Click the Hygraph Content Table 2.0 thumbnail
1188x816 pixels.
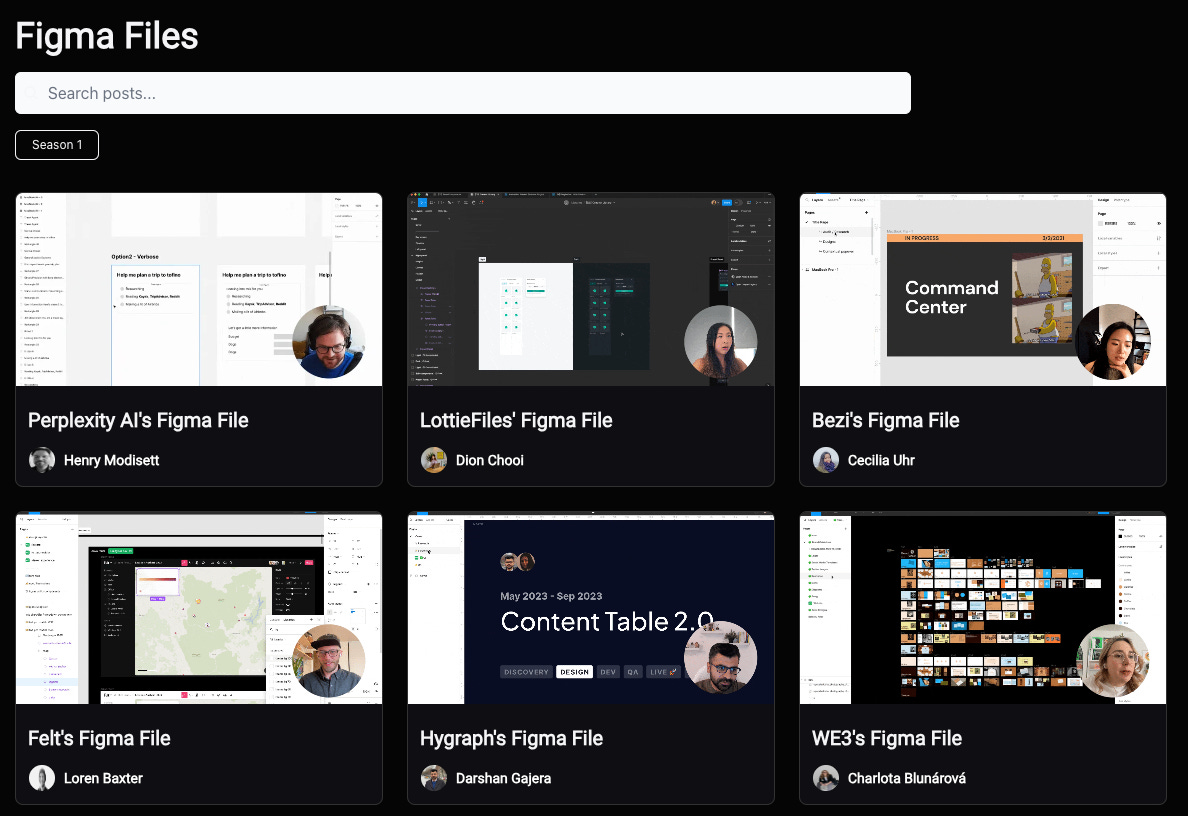pyautogui.click(x=590, y=607)
